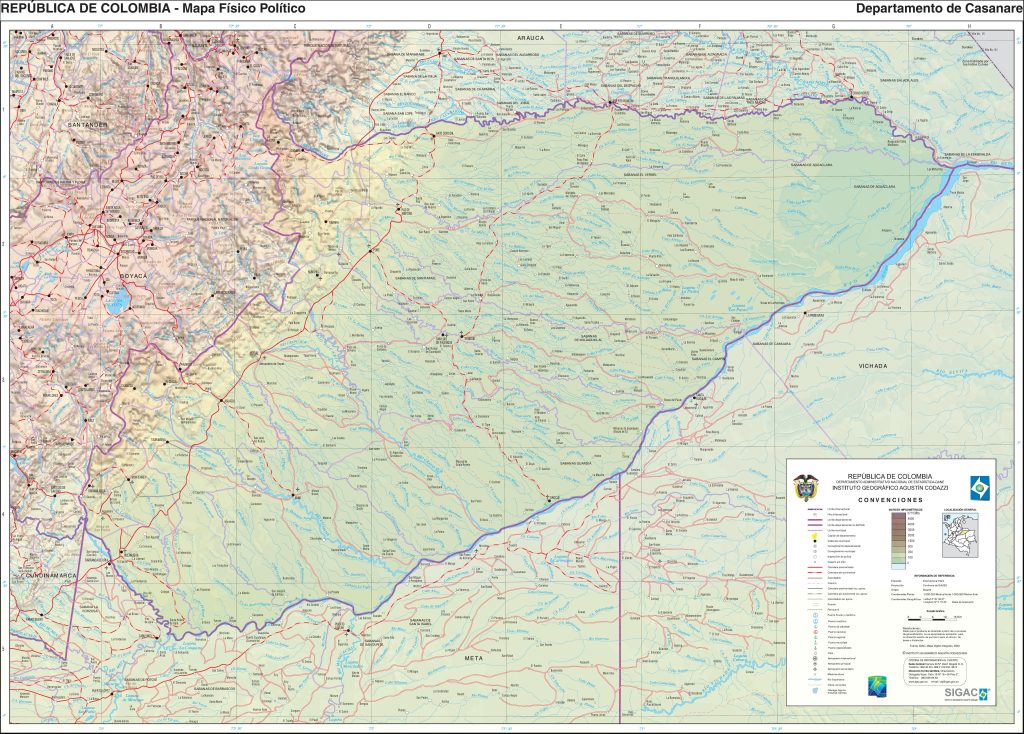Click the Capital de departamento symbol in the legend
Image resolution: width=1024 pixels, height=734 pixels.
(x=815, y=536)
